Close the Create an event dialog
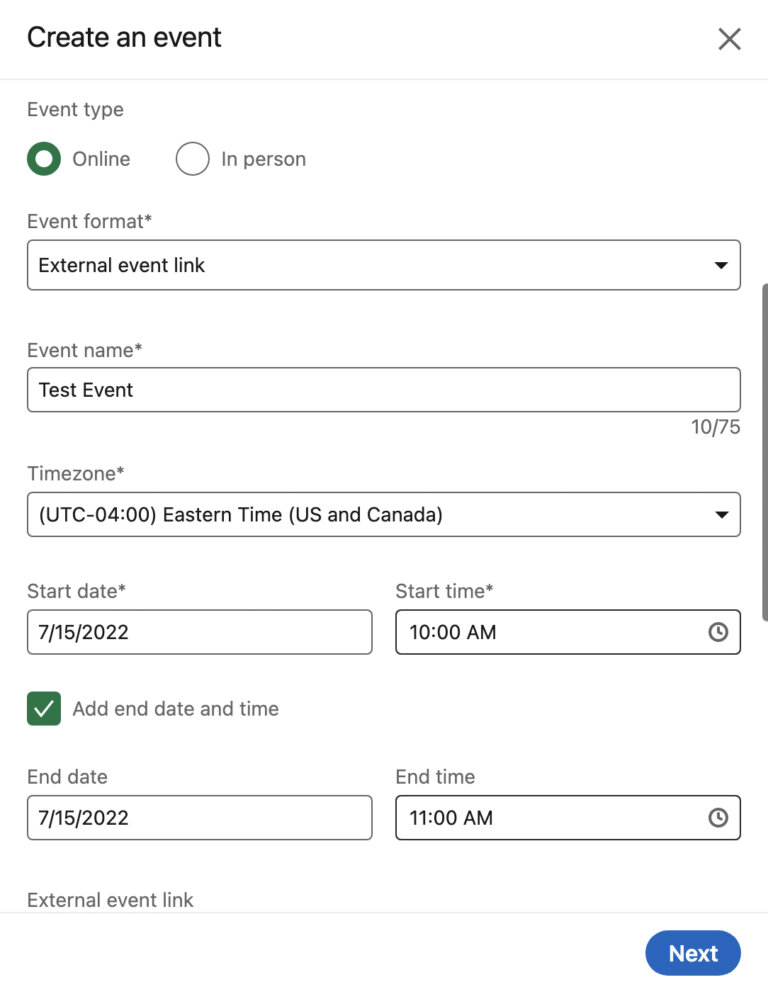Image resolution: width=768 pixels, height=987 pixels. pos(729,39)
